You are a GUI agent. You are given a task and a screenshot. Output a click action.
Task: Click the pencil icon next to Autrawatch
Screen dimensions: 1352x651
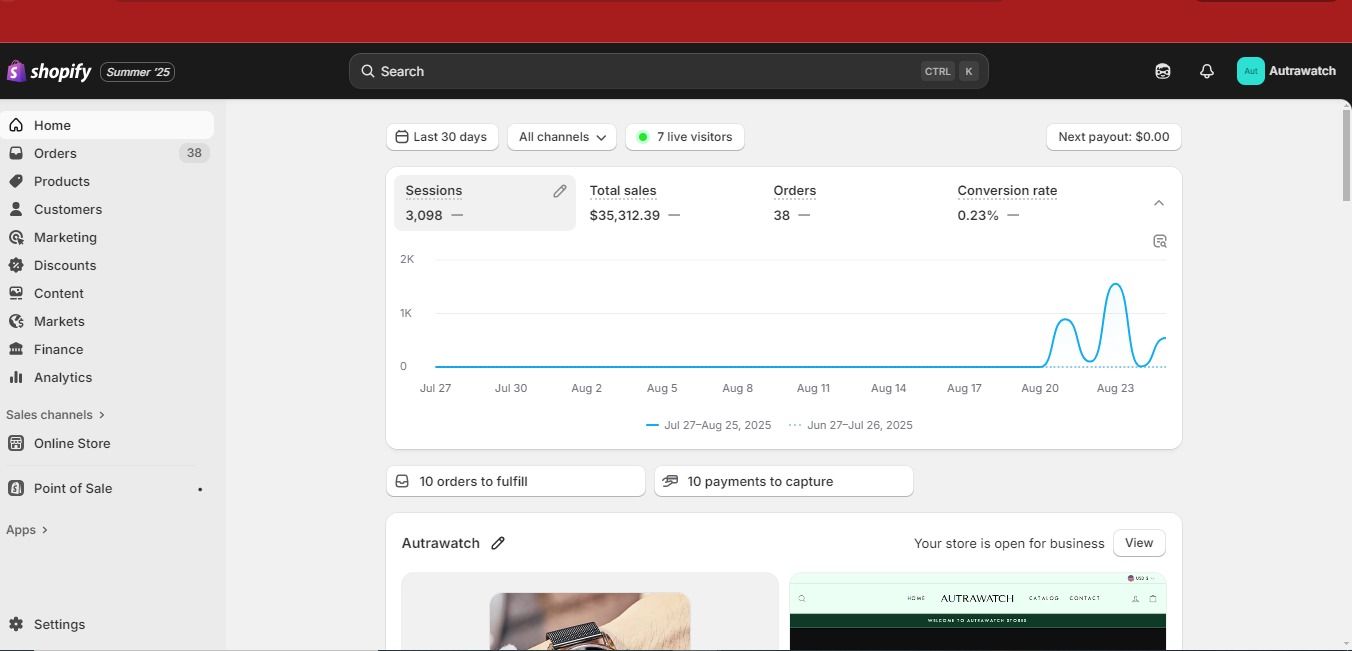pos(498,543)
